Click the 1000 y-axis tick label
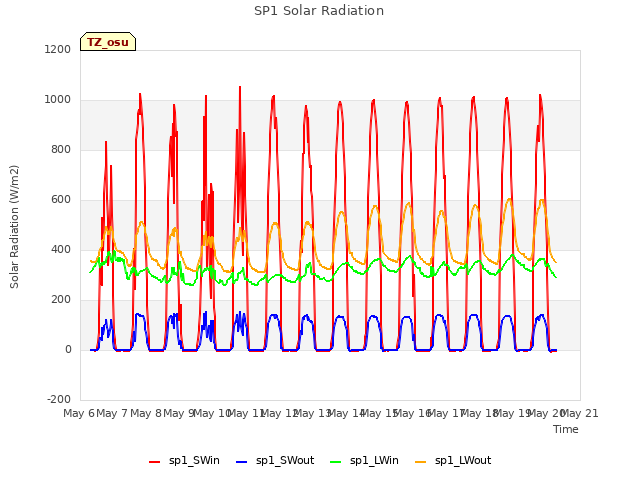 click(x=58, y=100)
